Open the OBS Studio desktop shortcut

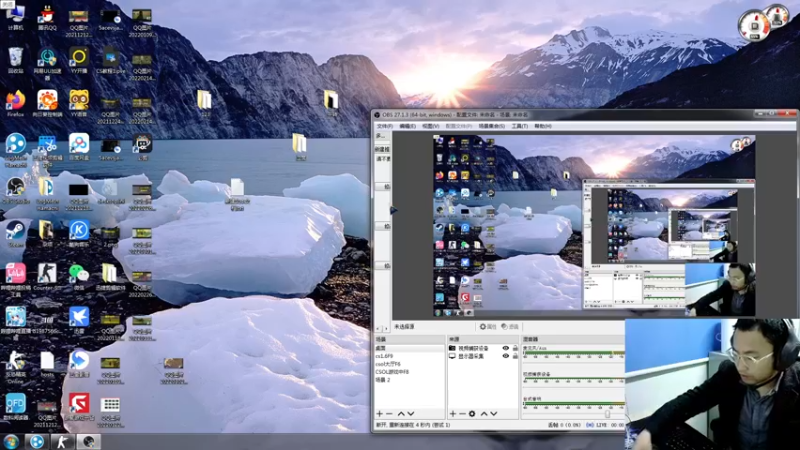[15, 190]
